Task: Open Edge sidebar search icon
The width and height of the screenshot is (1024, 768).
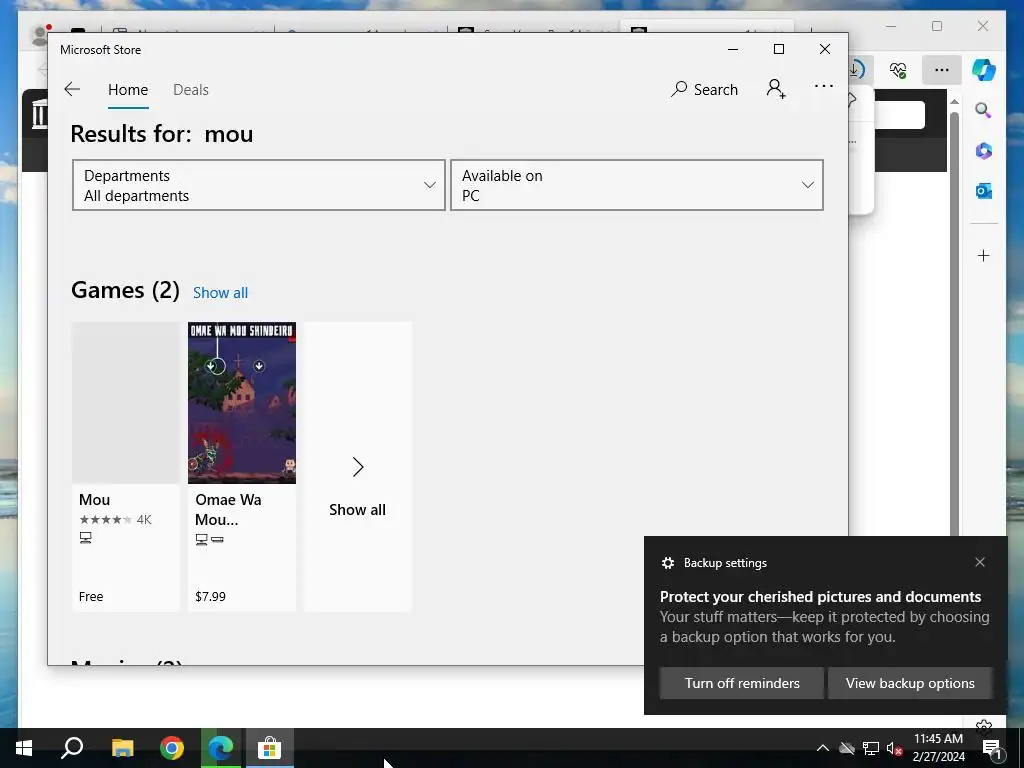Action: coord(984,110)
